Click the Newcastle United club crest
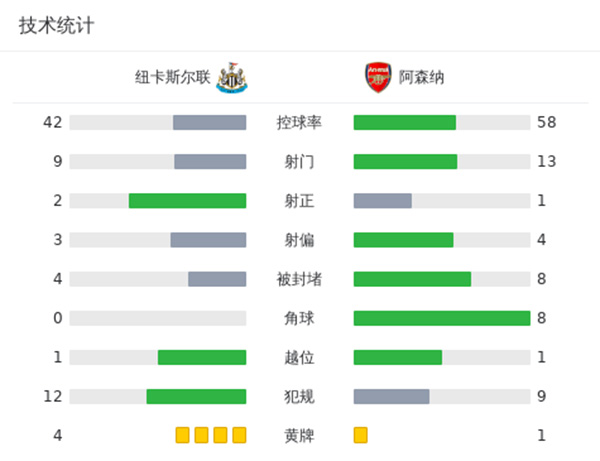600x461 pixels. pyautogui.click(x=232, y=77)
